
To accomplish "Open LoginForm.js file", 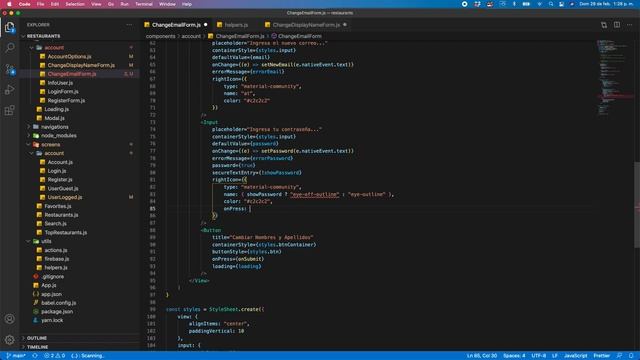I will pos(63,92).
